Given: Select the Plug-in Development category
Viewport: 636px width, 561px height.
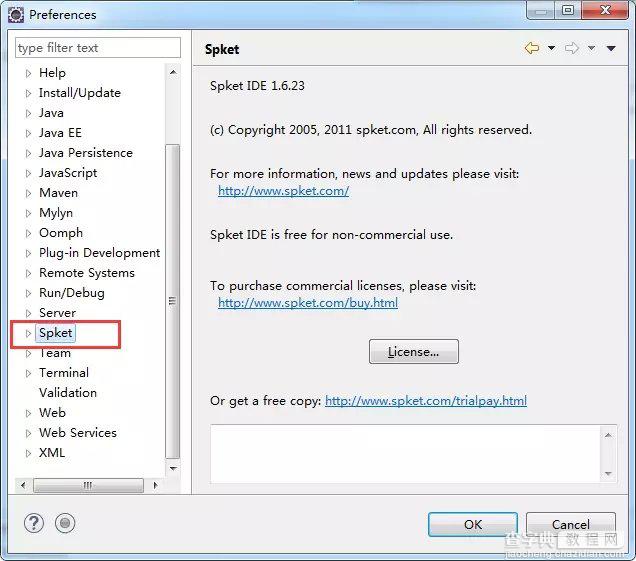Looking at the screenshot, I should click(99, 253).
